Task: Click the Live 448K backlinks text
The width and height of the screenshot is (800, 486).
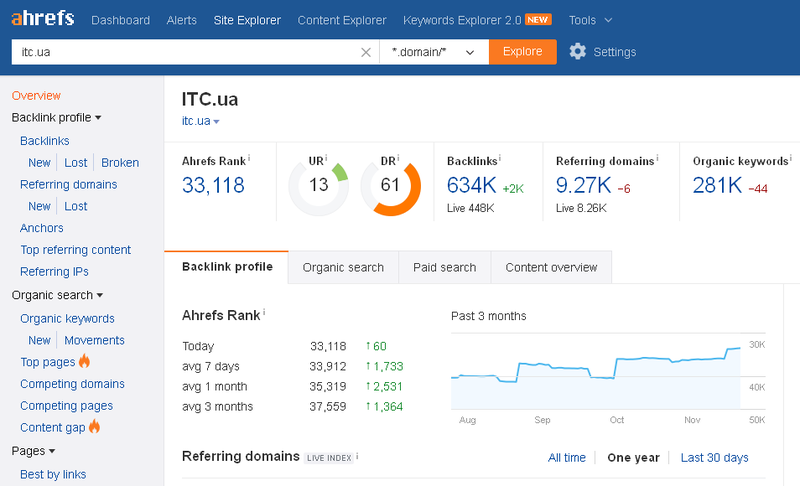Action: tap(470, 208)
